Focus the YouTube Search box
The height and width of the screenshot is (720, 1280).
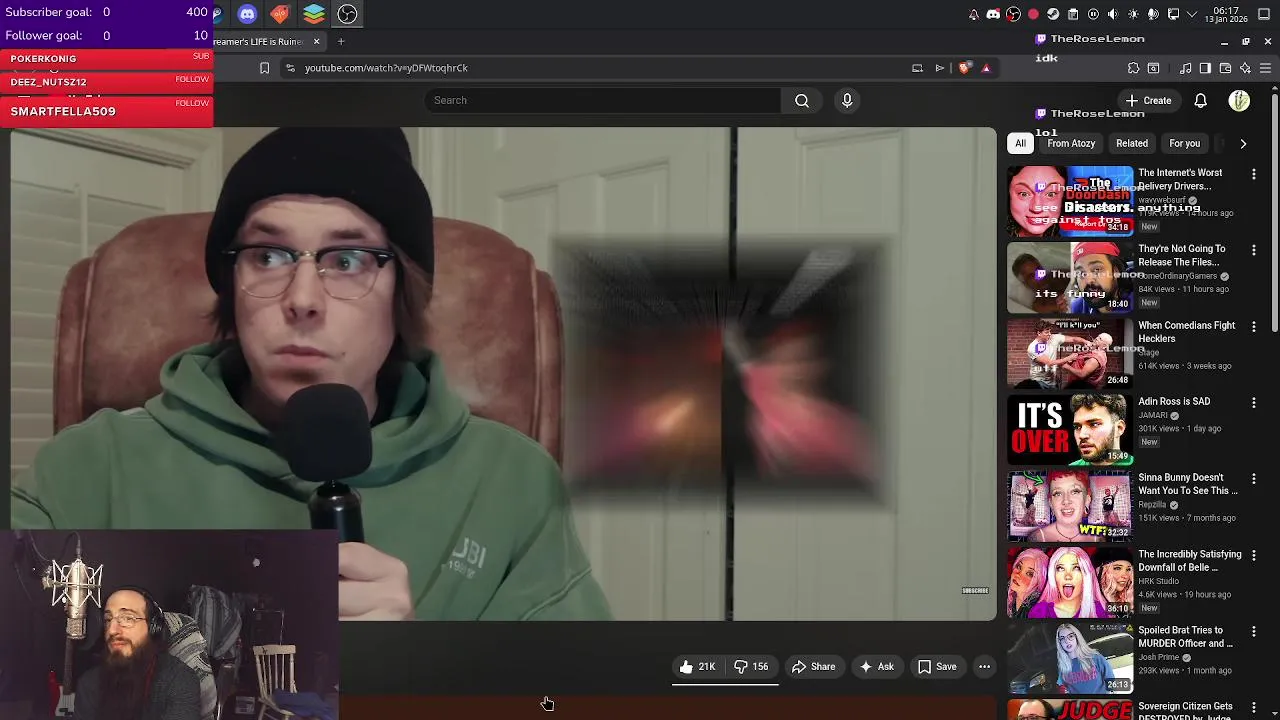click(602, 100)
